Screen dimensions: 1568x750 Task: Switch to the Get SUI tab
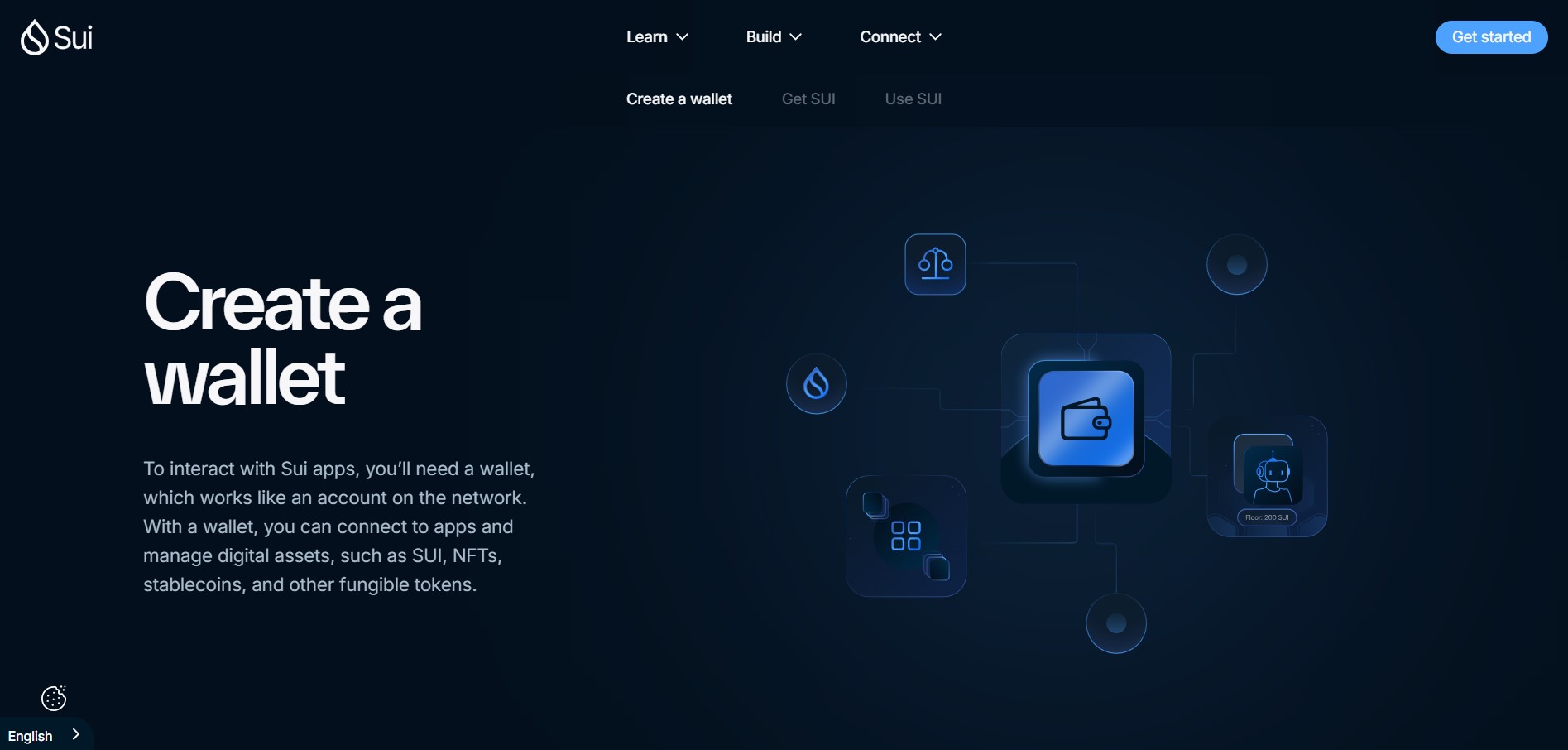(808, 99)
